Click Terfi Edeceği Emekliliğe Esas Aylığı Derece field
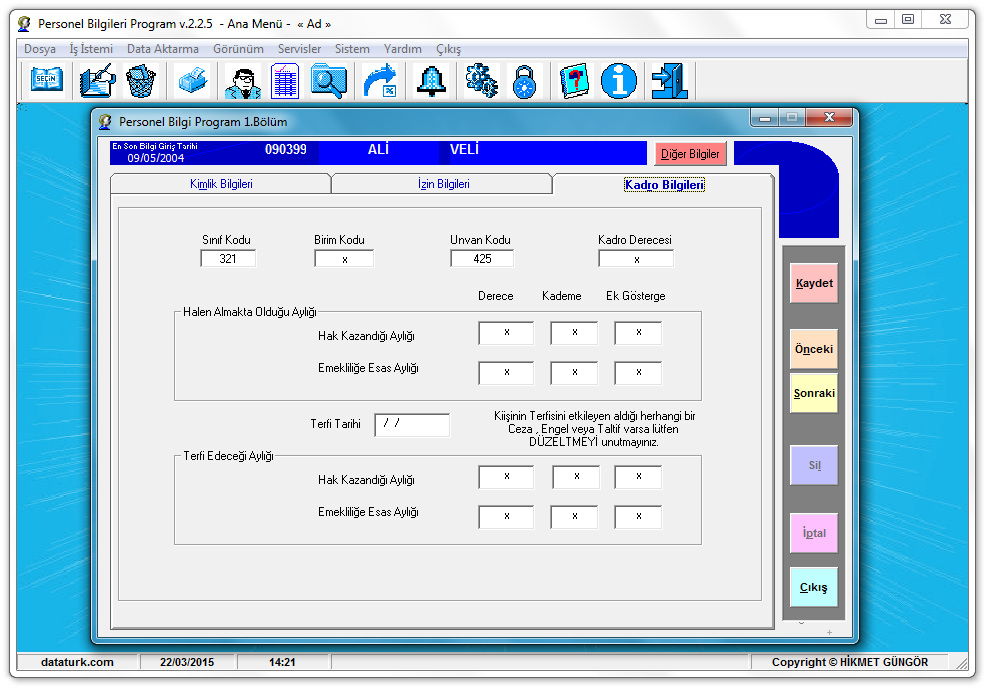This screenshot has width=985, height=687. [x=506, y=517]
